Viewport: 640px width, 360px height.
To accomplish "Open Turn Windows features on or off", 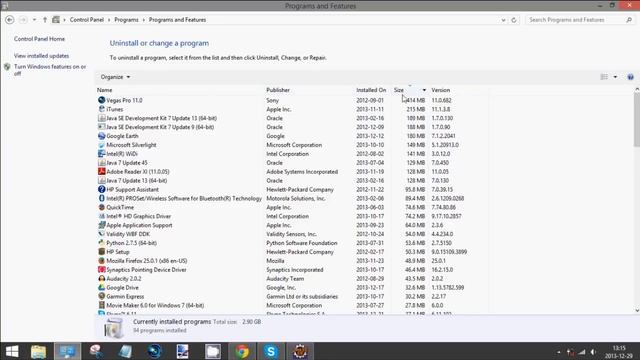I will [x=50, y=70].
